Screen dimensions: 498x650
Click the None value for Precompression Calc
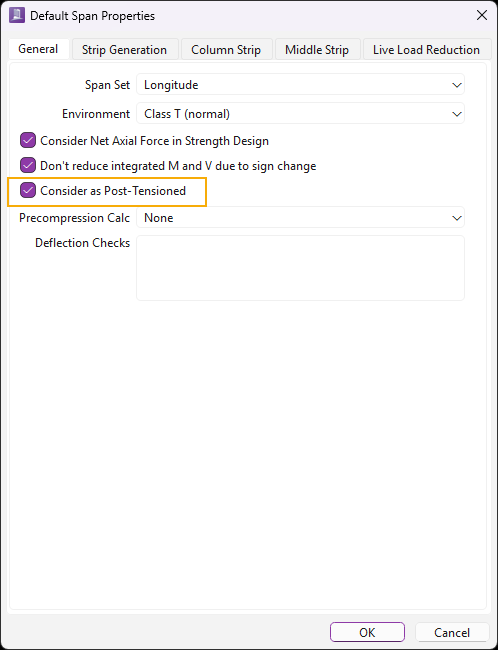[x=158, y=218]
